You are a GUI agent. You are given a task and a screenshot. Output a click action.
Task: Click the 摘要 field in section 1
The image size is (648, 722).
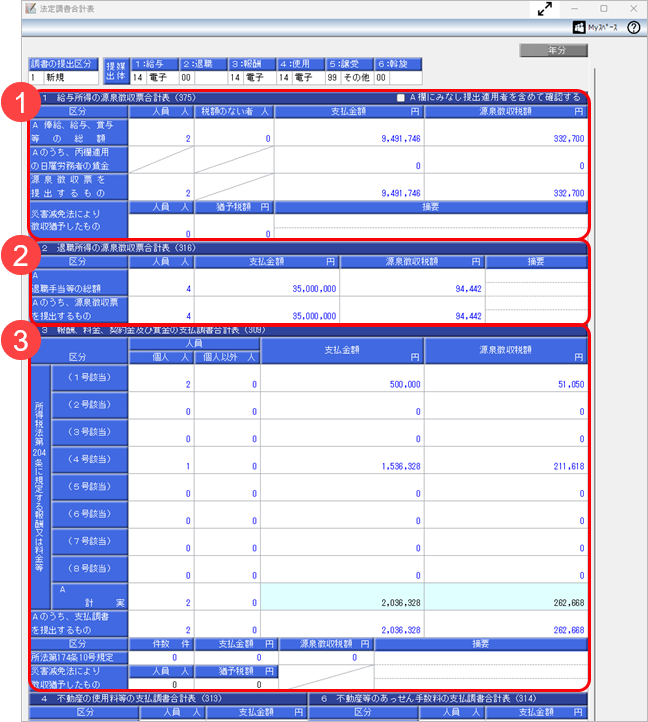click(431, 226)
